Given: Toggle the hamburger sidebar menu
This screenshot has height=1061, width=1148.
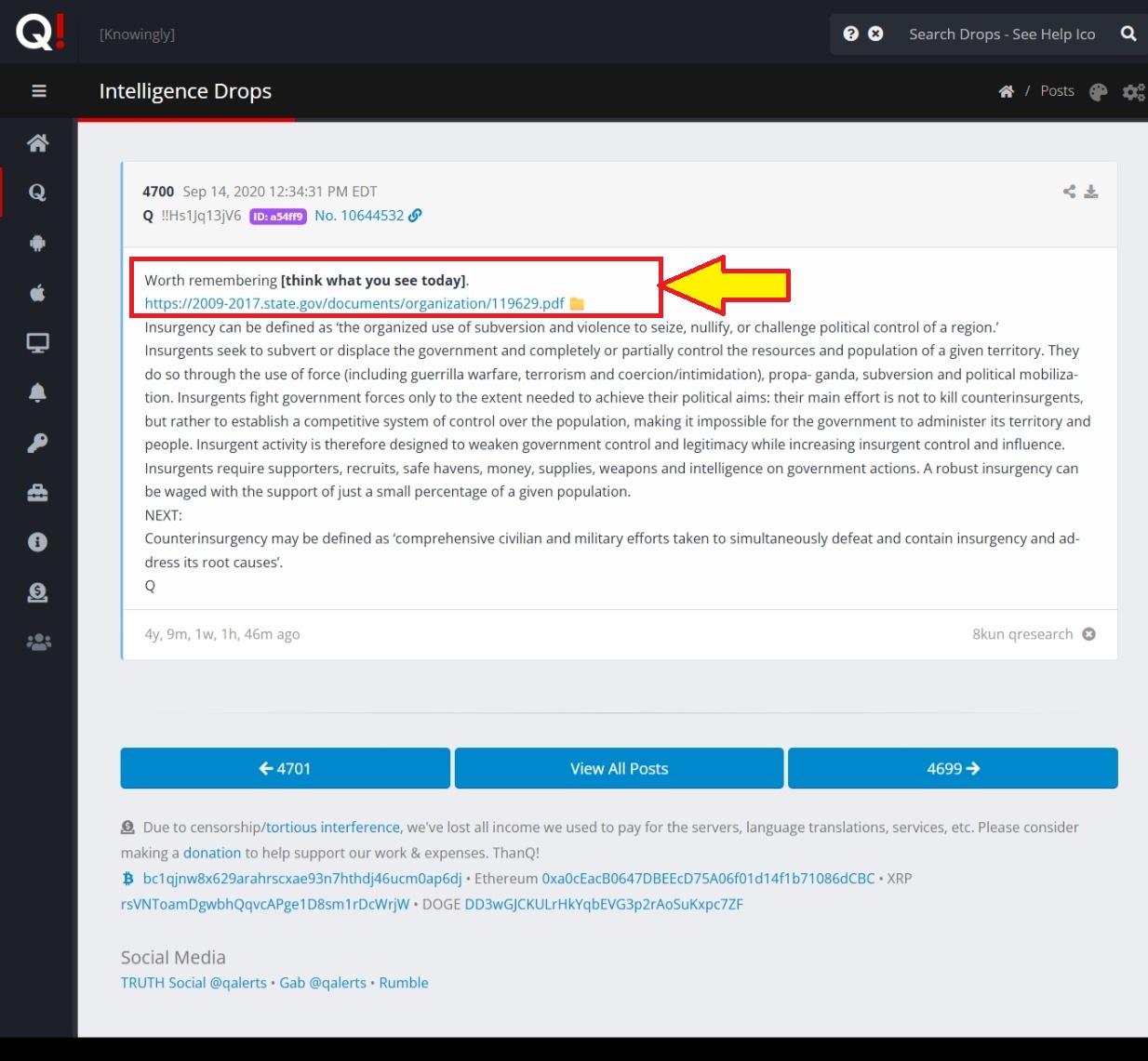Looking at the screenshot, I should [x=39, y=91].
